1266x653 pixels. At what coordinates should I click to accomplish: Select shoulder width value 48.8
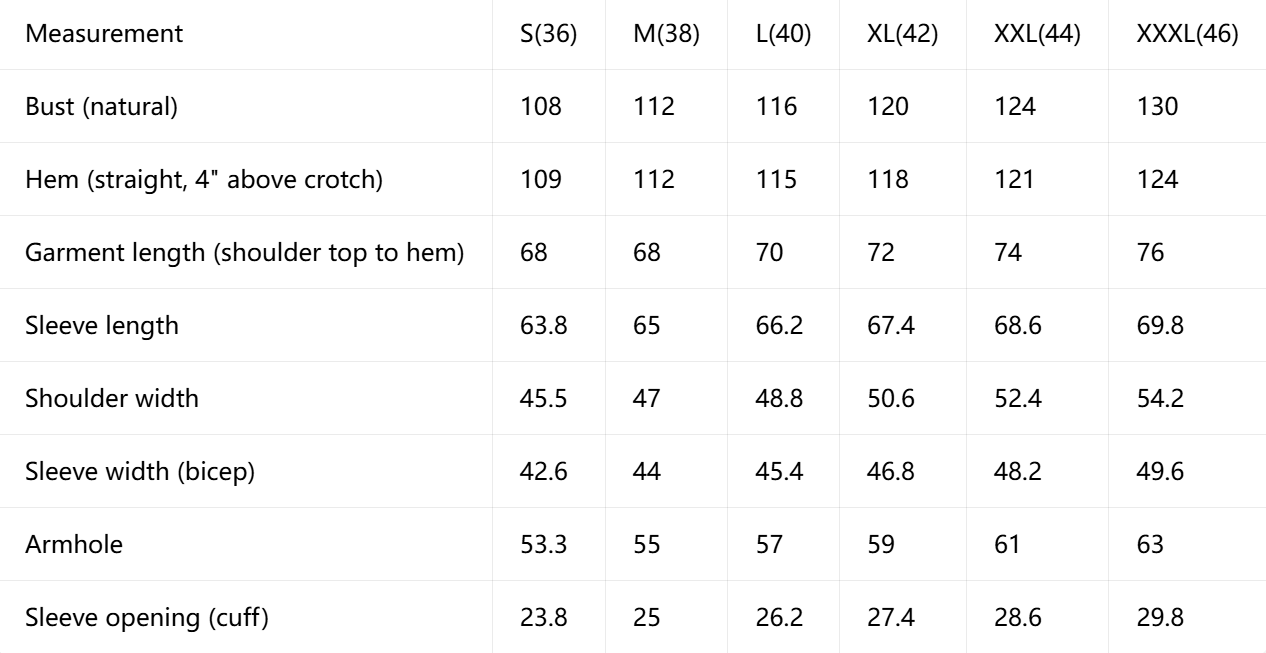pos(779,399)
